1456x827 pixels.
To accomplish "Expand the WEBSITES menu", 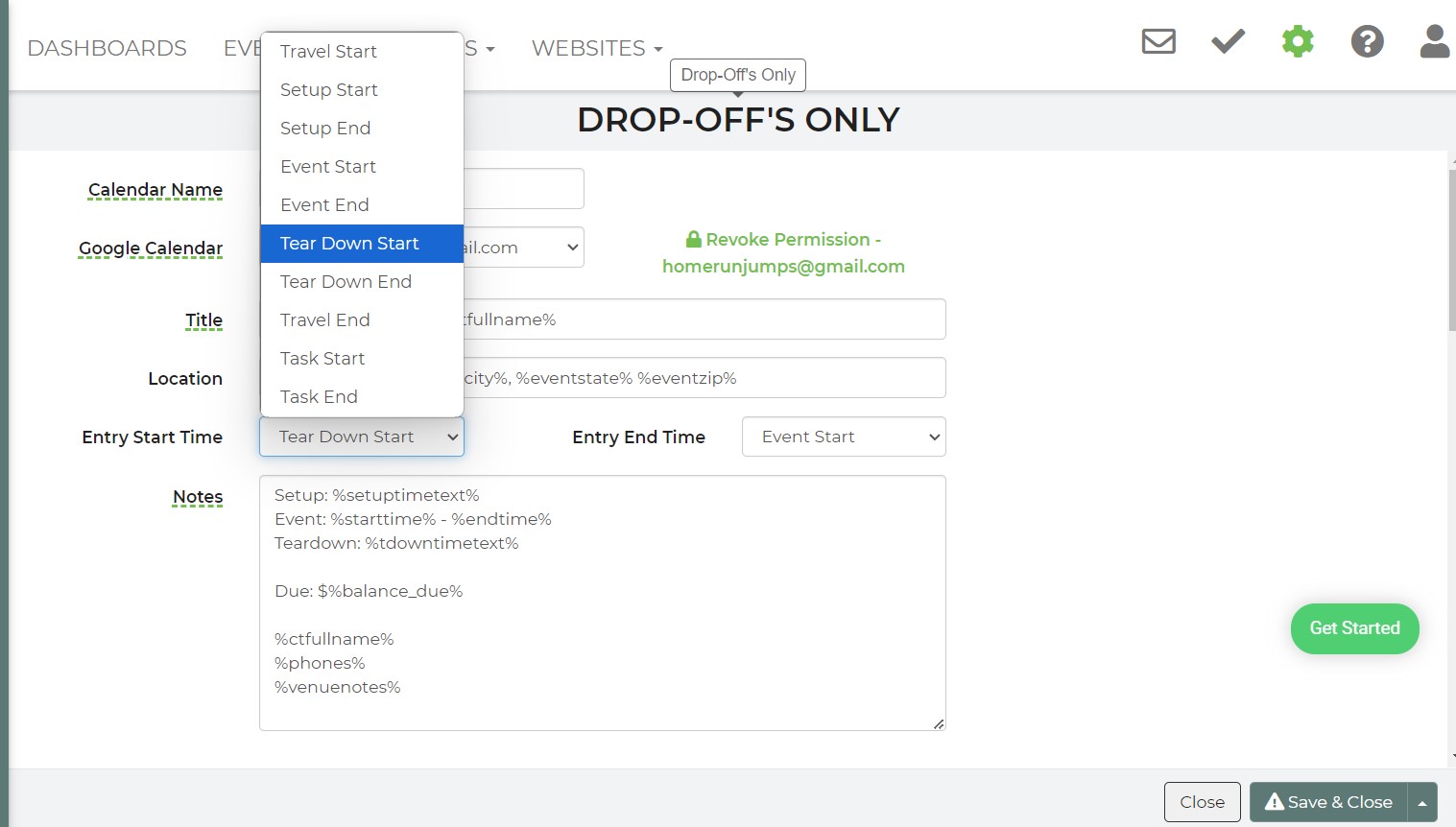I will (596, 48).
